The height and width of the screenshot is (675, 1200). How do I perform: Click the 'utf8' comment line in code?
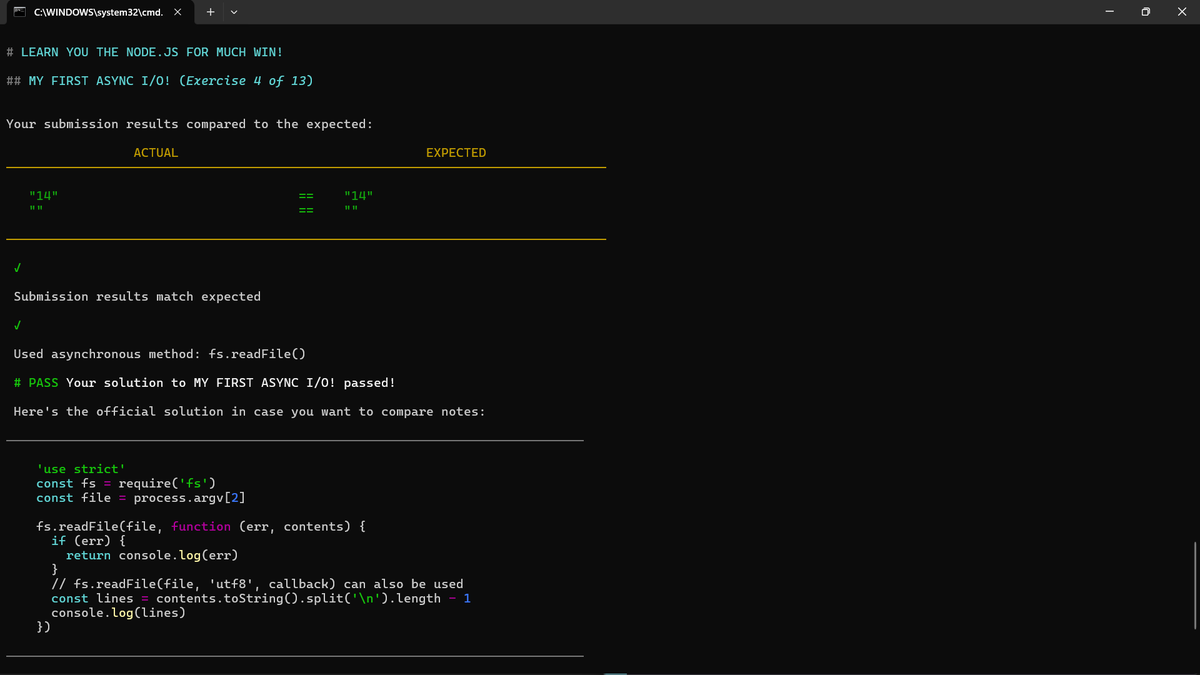point(257,584)
